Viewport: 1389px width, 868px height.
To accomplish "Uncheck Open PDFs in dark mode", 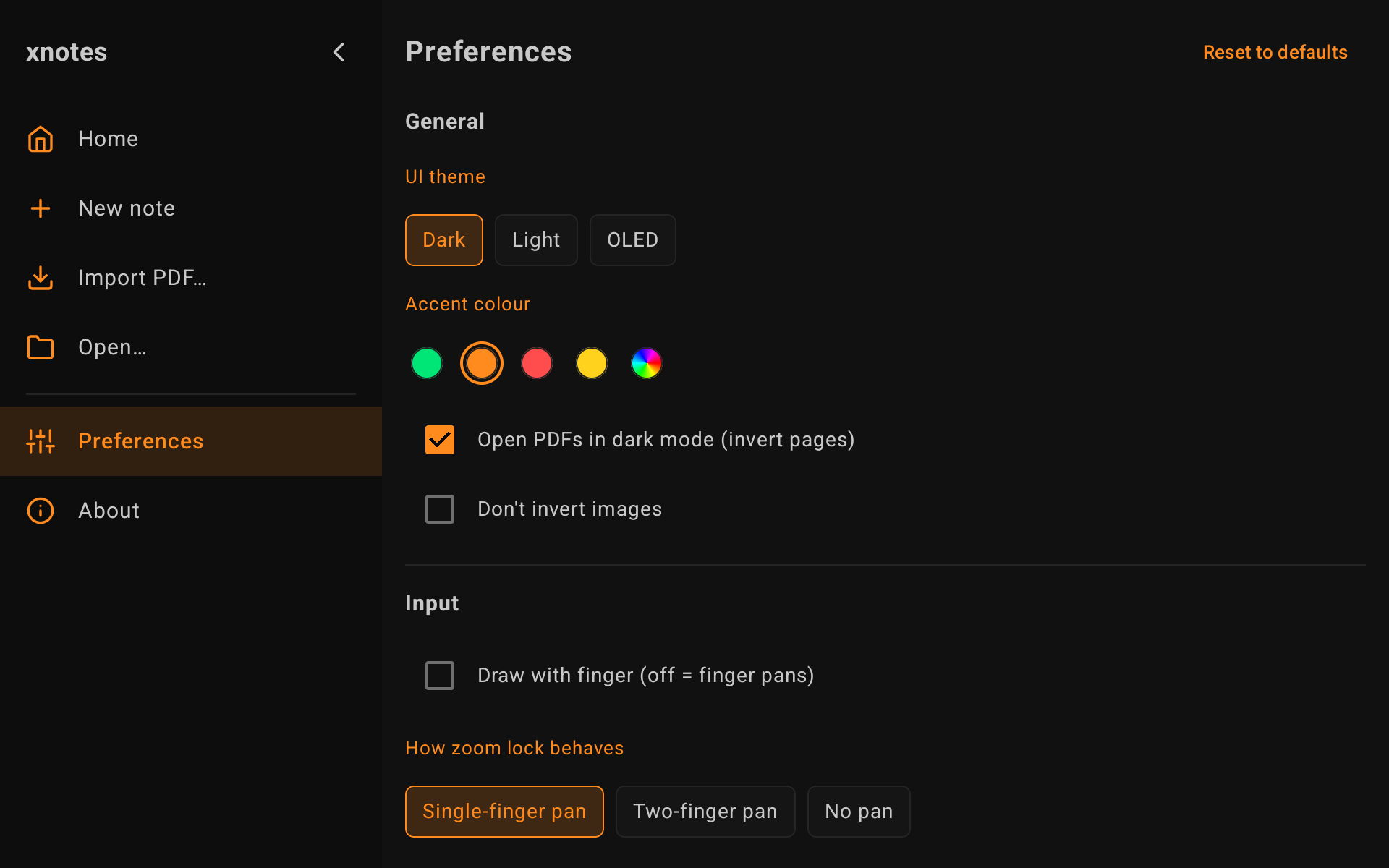I will (440, 440).
